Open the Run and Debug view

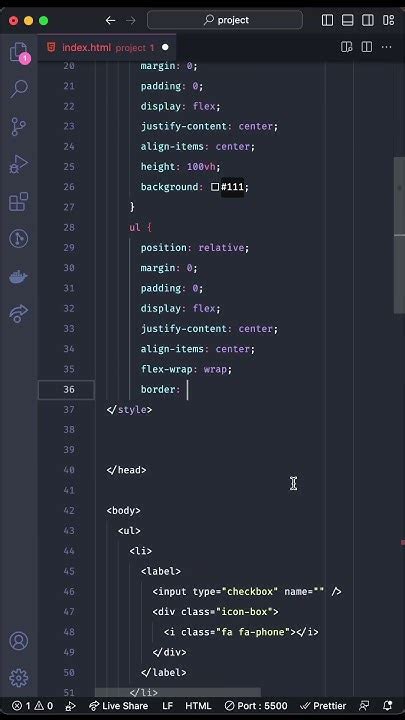(19, 164)
